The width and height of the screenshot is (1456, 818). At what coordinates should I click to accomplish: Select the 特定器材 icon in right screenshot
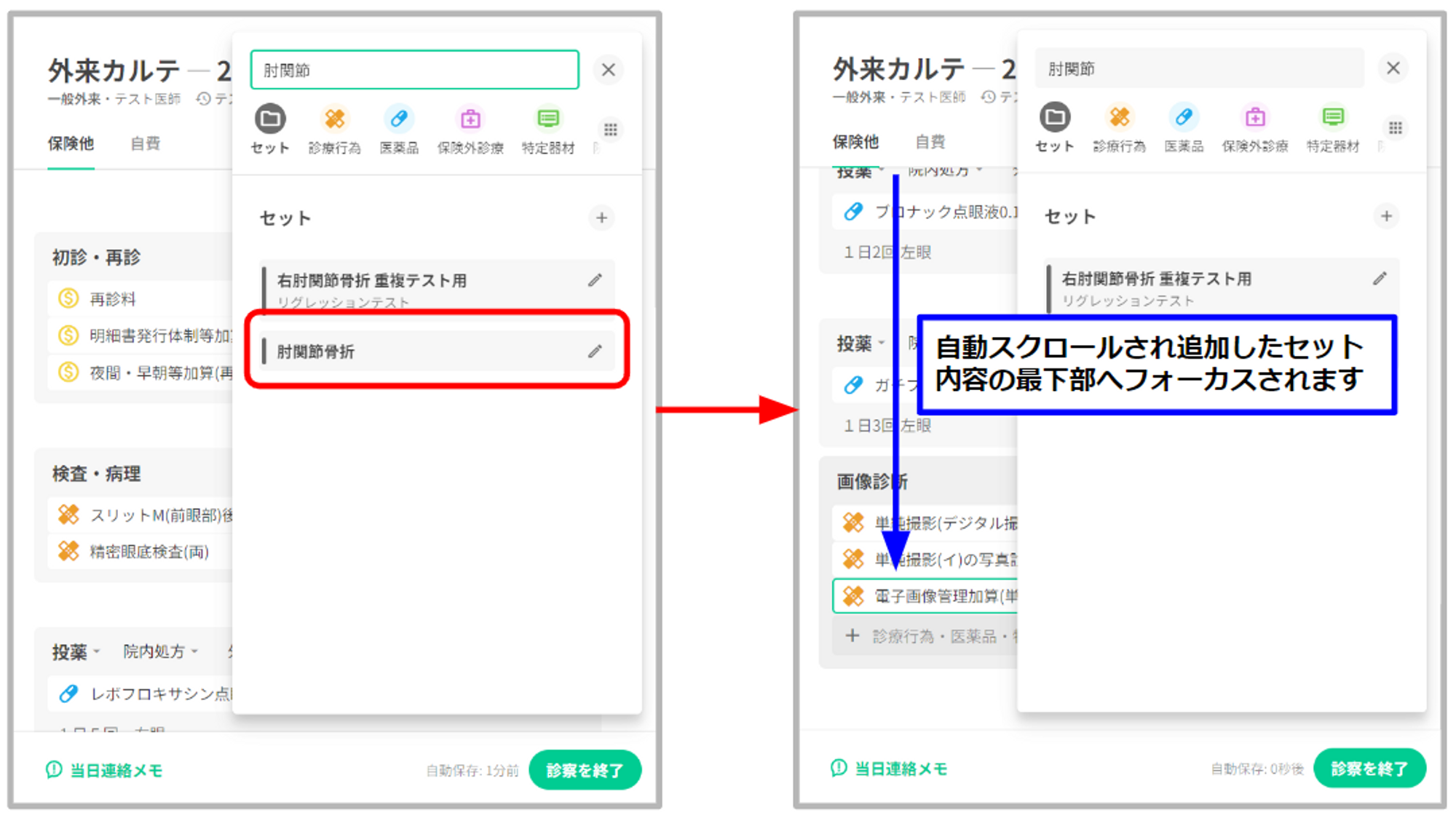click(x=1333, y=117)
